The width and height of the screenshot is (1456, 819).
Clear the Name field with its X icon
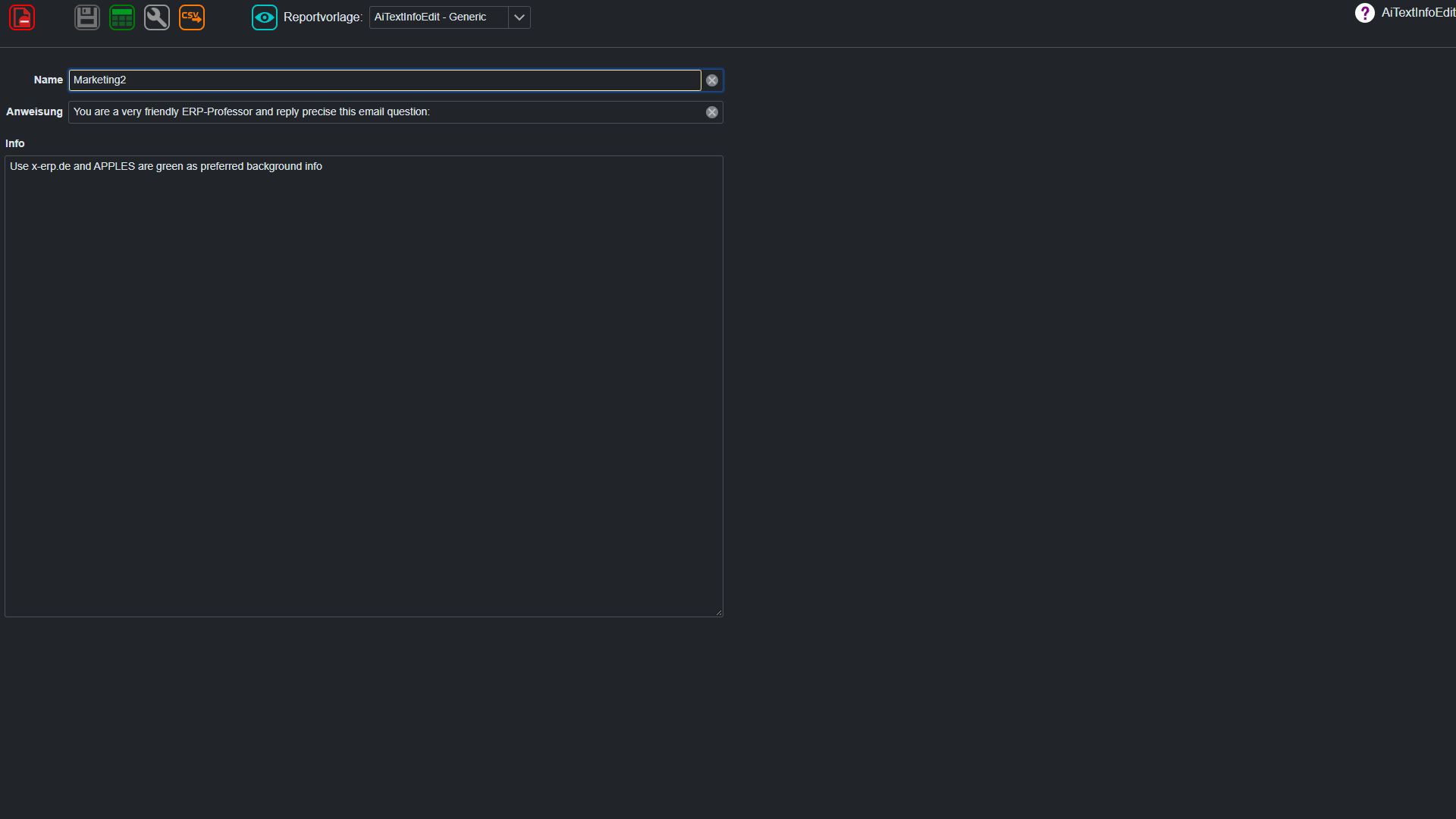coord(712,80)
